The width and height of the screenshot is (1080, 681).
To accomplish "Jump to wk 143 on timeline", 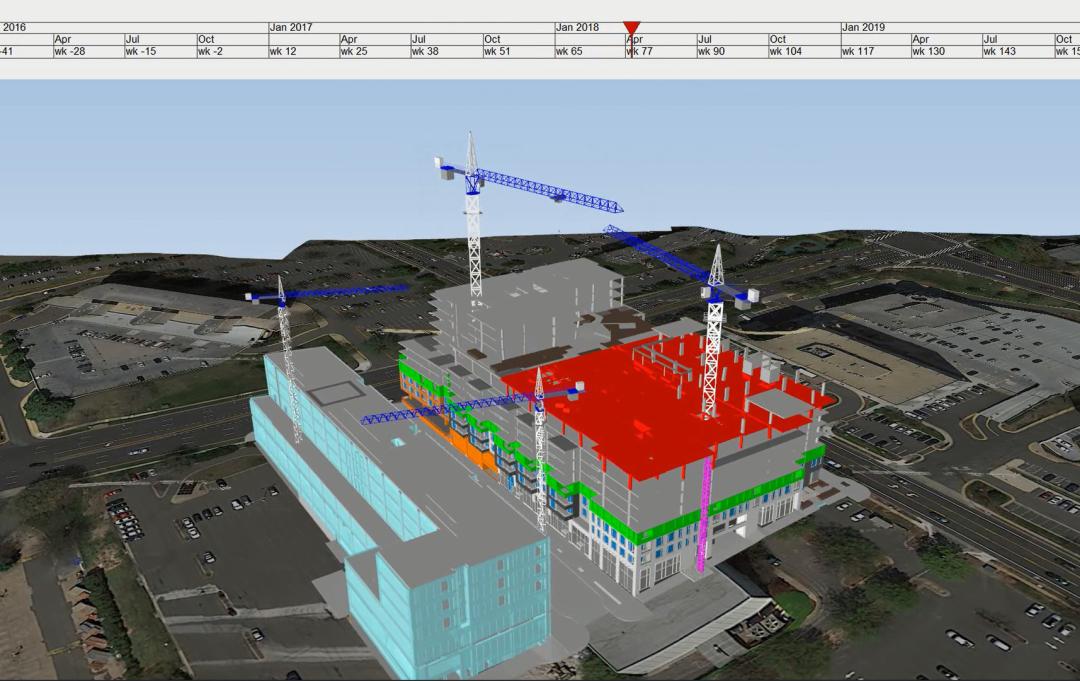I will (x=1000, y=51).
